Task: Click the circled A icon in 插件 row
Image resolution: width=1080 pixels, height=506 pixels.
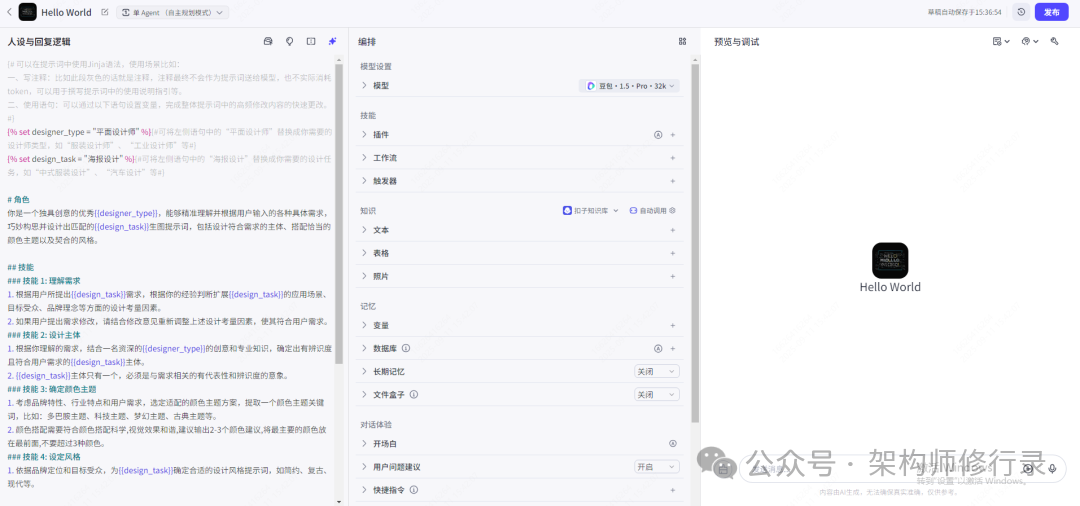Action: click(x=658, y=135)
